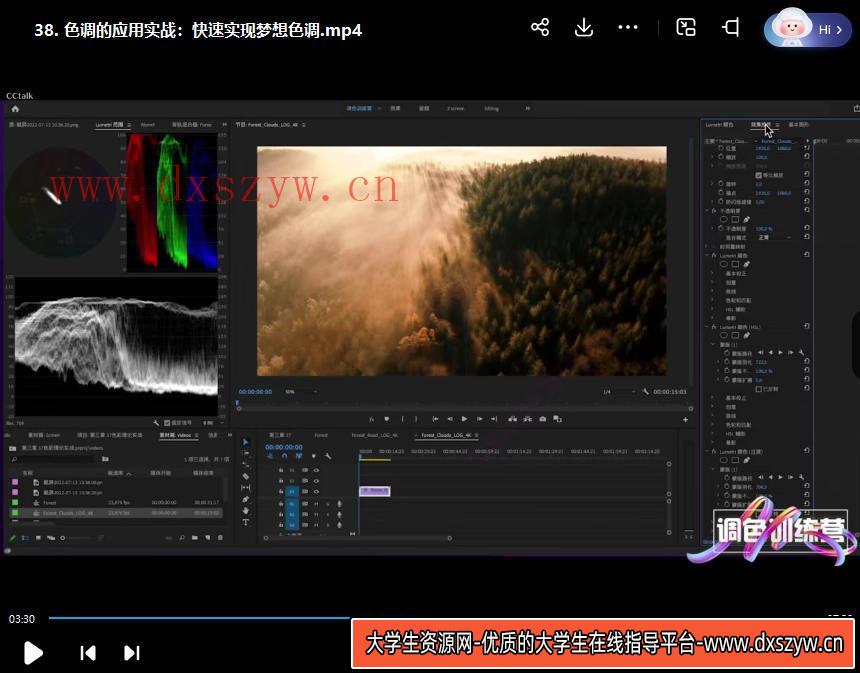This screenshot has width=860, height=673.
Task: Create ellipse mask under opacity effect
Action: 723,219
